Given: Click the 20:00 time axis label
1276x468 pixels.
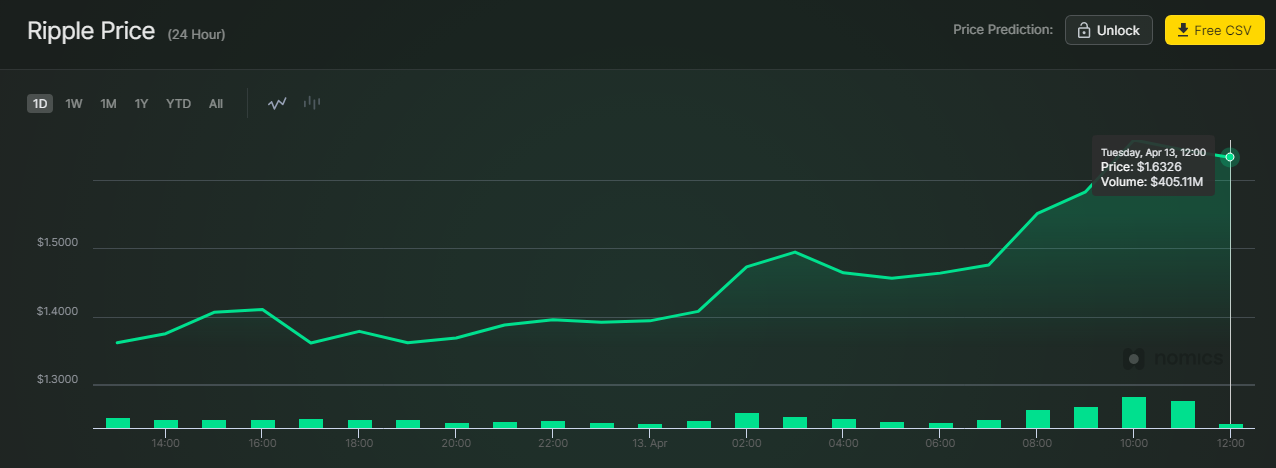Looking at the screenshot, I should pos(456,443).
